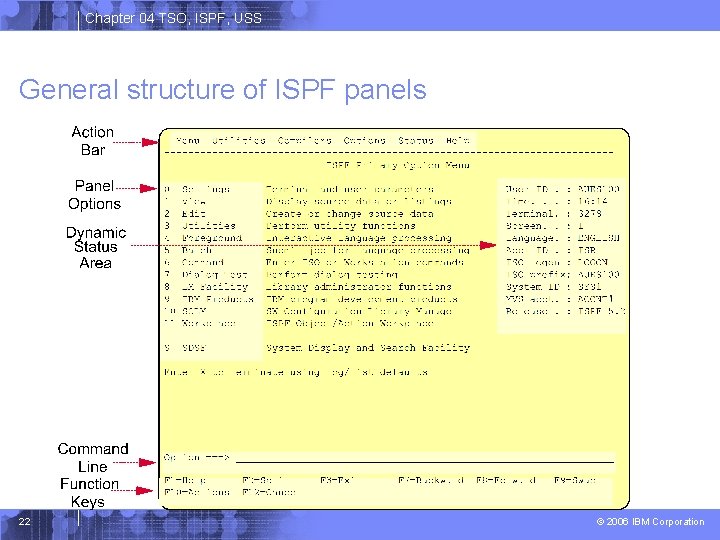Click the F10=Actions function key

pyautogui.click(x=197, y=492)
